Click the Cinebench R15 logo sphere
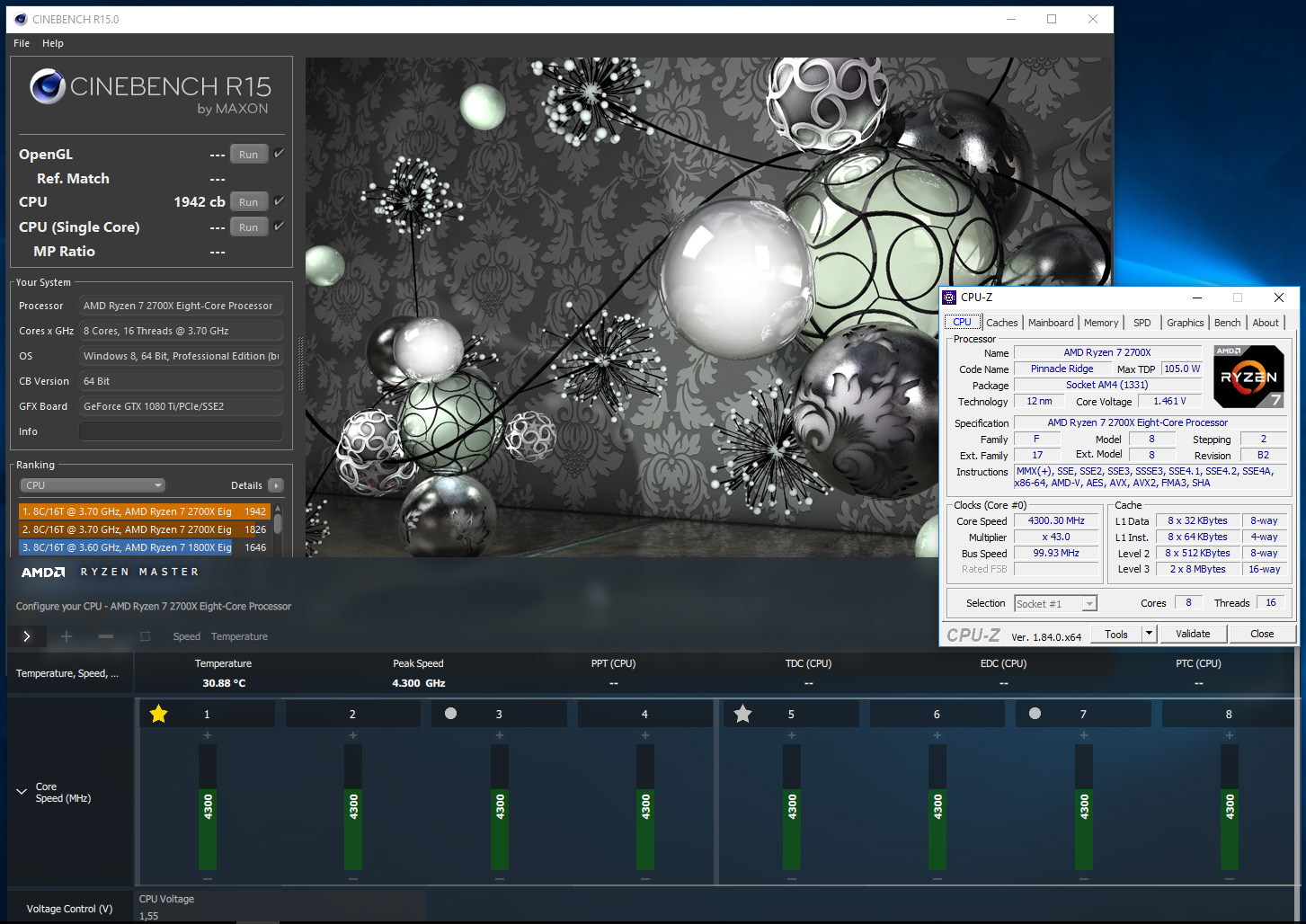The width and height of the screenshot is (1306, 924). (48, 86)
